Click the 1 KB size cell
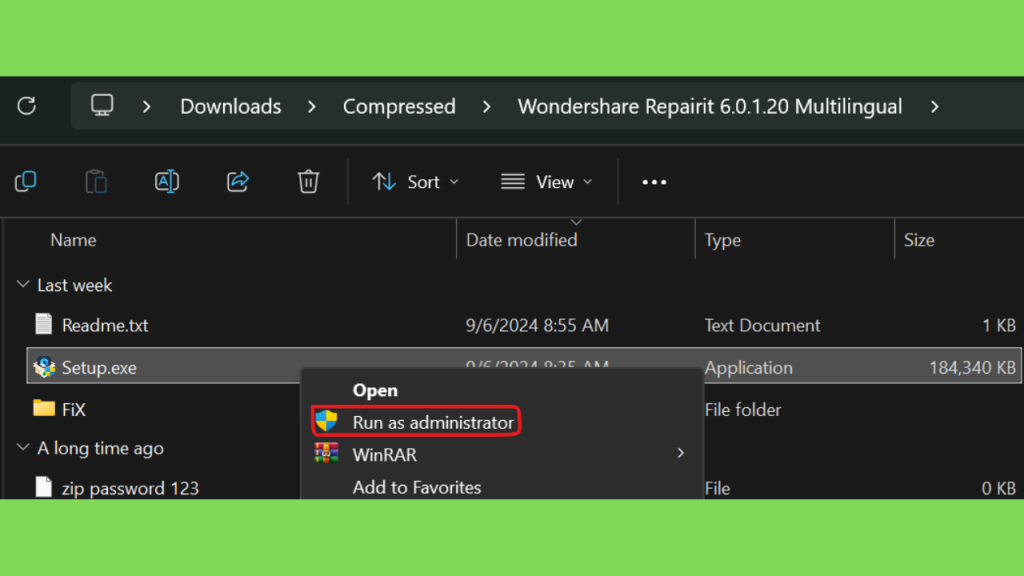 (x=999, y=325)
